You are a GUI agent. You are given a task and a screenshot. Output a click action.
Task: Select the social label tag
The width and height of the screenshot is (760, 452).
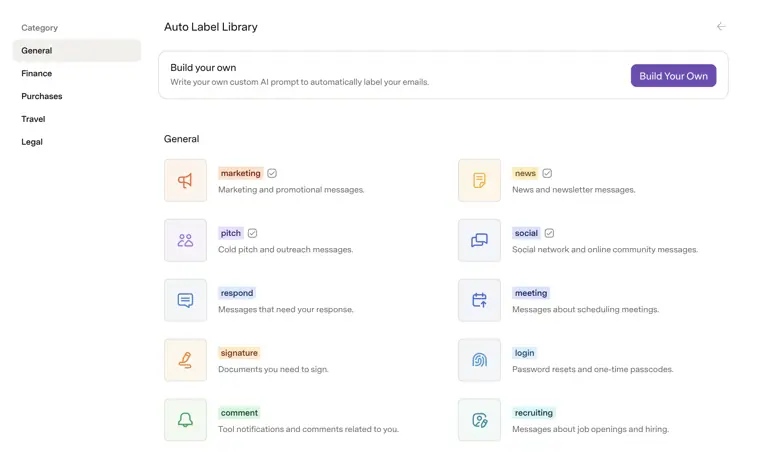526,234
